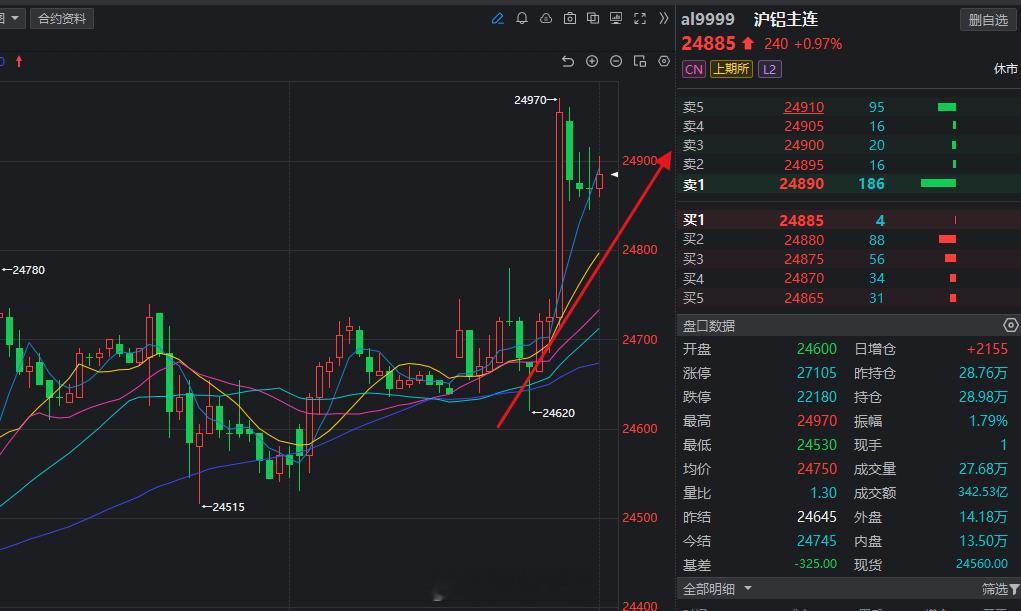Click 涨停 value 27105
This screenshot has width=1021, height=611.
click(x=817, y=373)
